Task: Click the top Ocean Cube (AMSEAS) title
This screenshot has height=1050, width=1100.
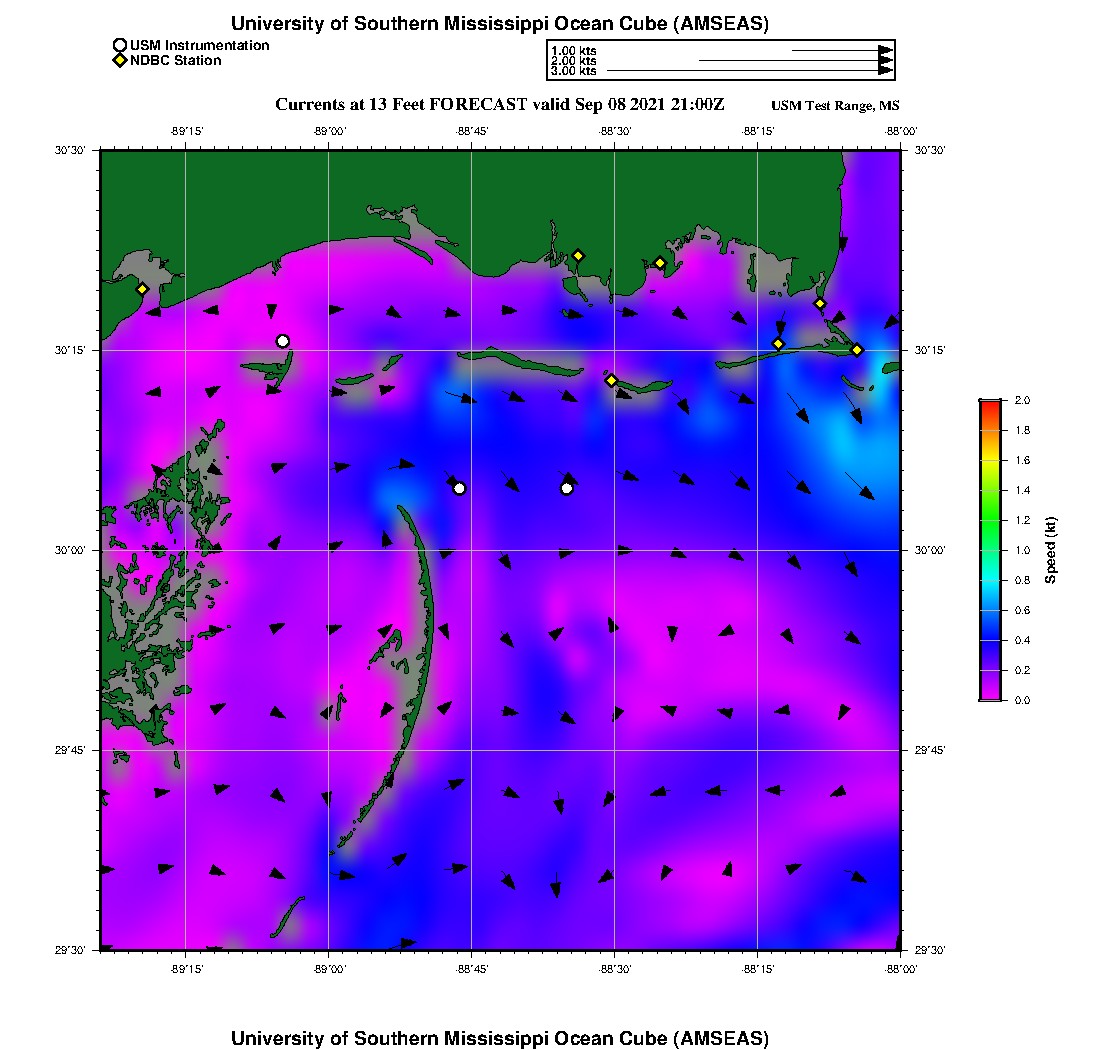Action: tap(500, 23)
